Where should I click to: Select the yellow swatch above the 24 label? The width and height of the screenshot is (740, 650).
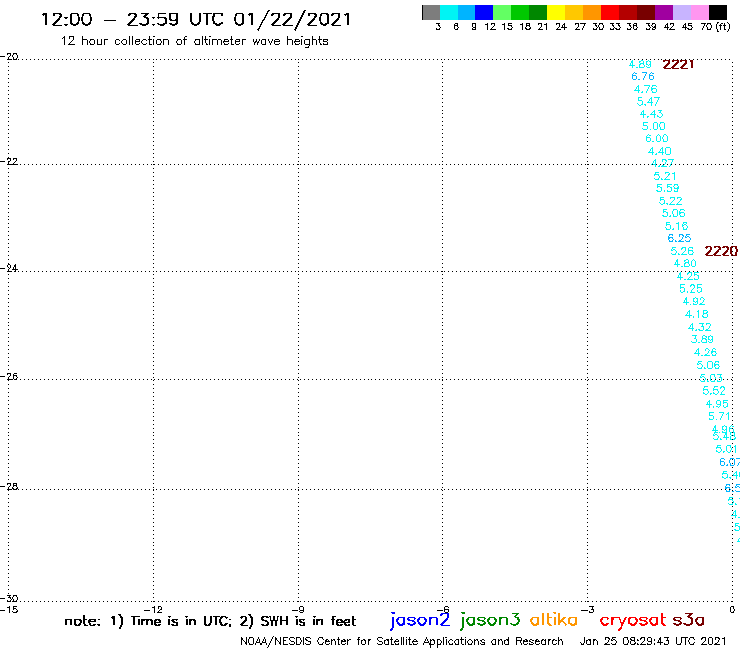(556, 12)
